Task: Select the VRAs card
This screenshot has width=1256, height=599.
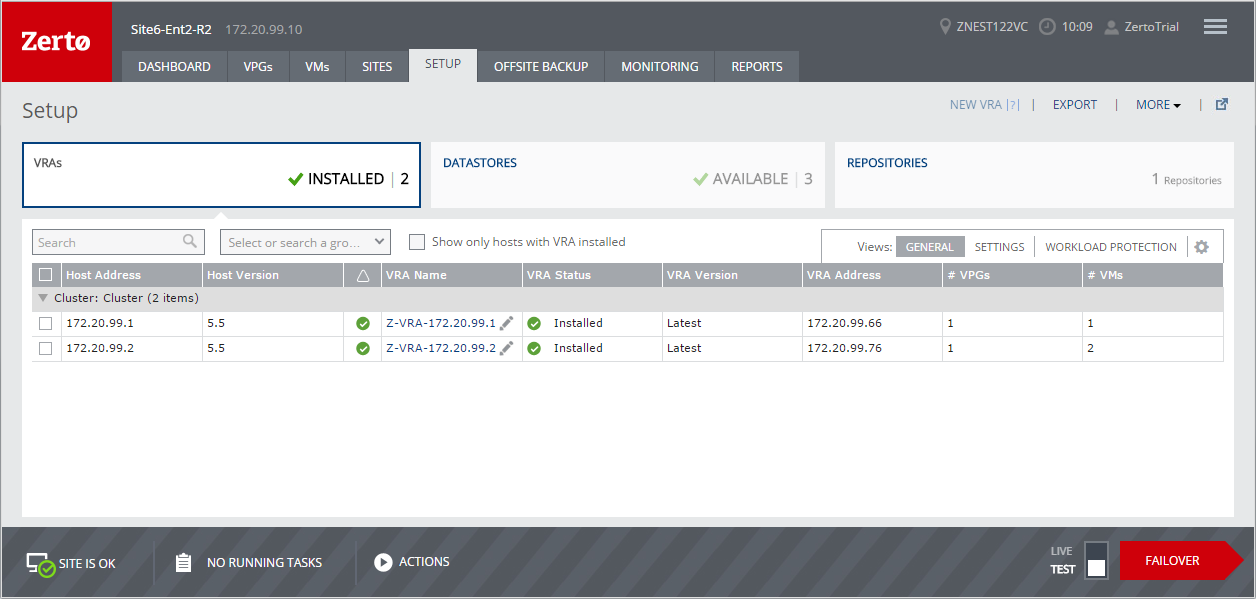Action: click(221, 174)
